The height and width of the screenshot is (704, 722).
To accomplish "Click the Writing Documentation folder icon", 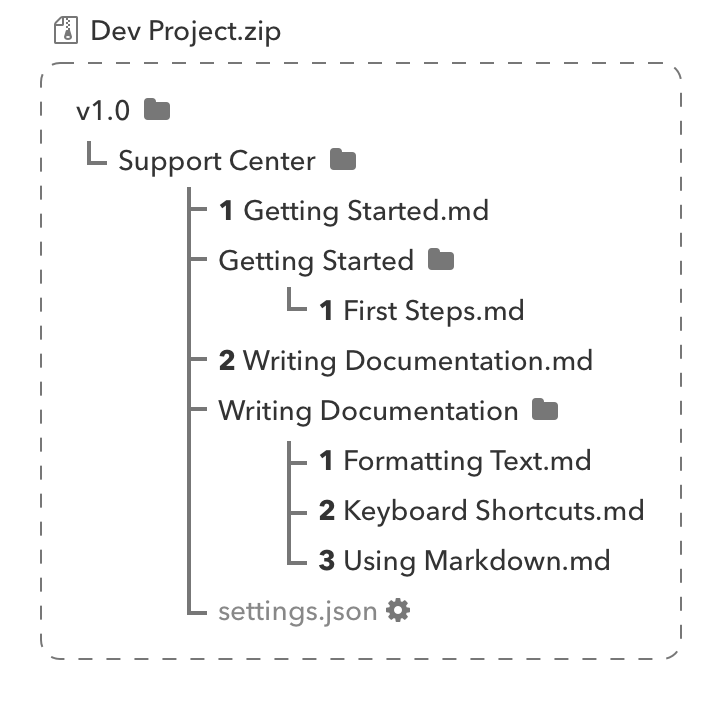I will point(545,410).
